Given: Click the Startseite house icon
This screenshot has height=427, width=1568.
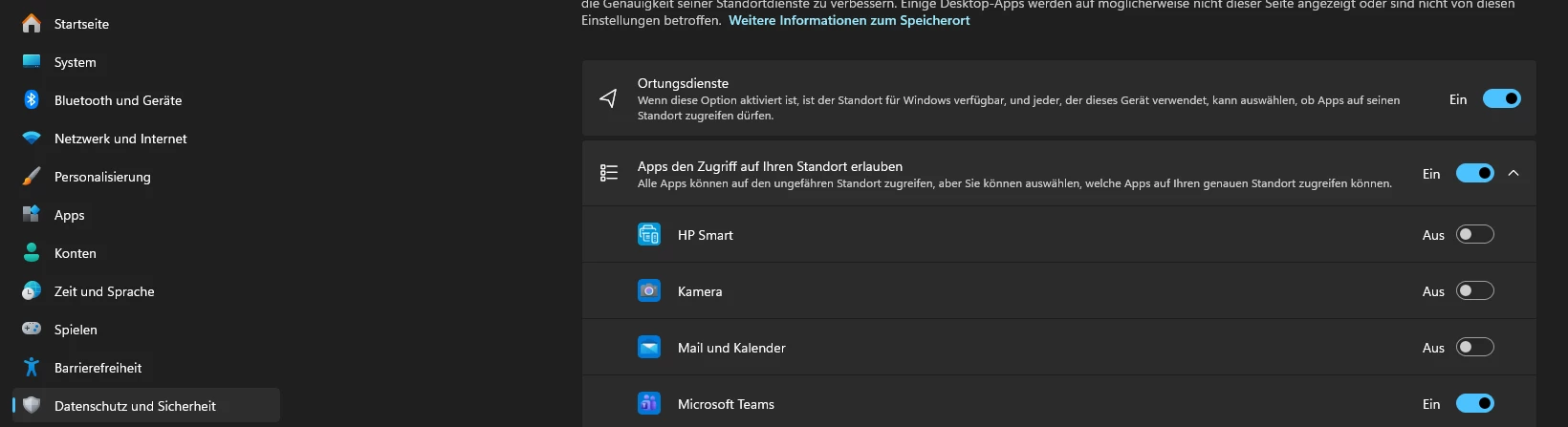Looking at the screenshot, I should 32,24.
